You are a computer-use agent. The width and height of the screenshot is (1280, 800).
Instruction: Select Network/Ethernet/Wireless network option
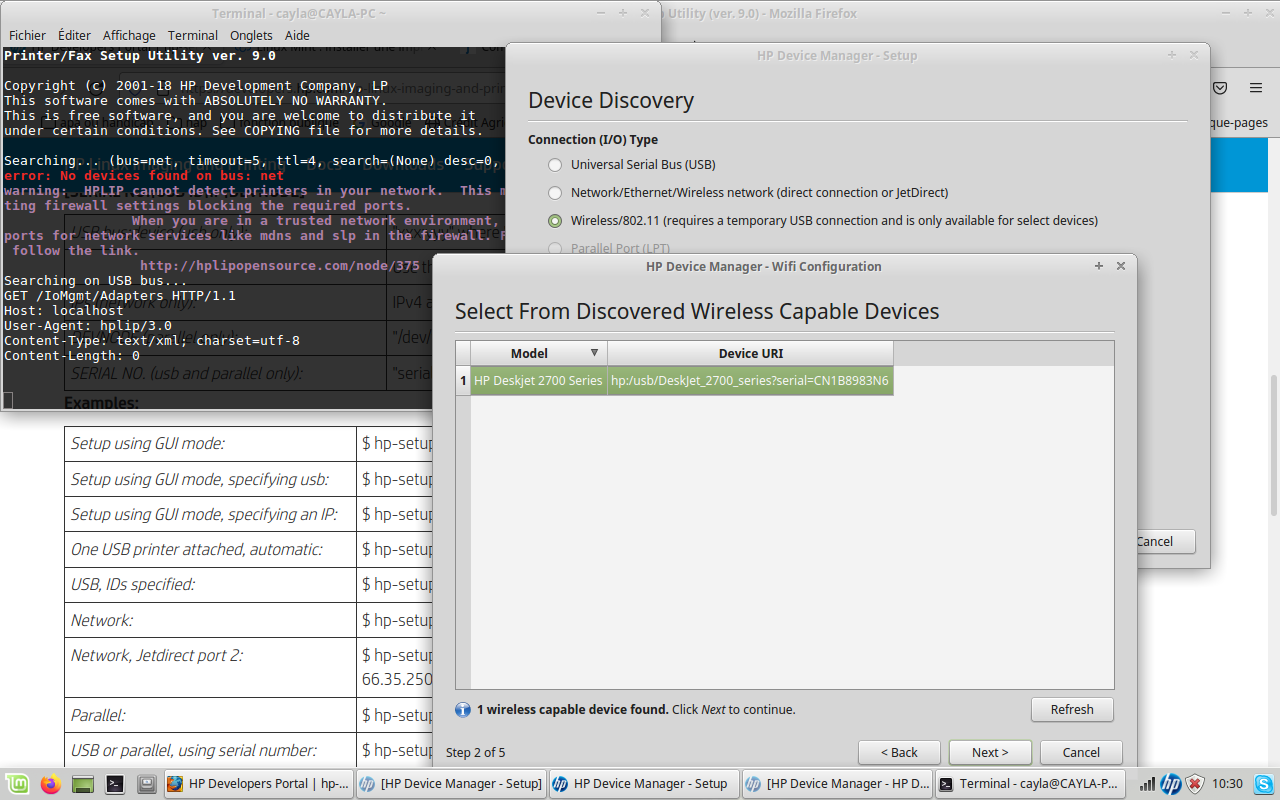[555, 193]
